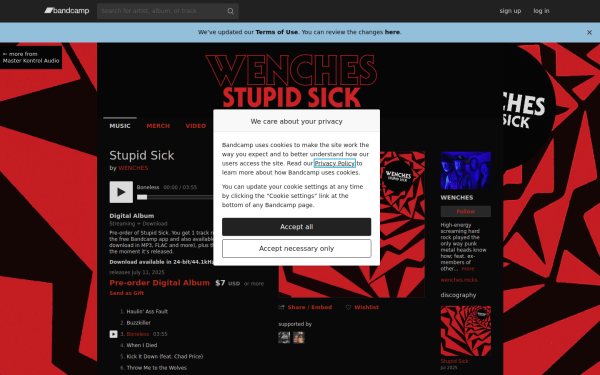This screenshot has width=600, height=375.
Task: Open the Boneless track title link
Action: click(138, 334)
